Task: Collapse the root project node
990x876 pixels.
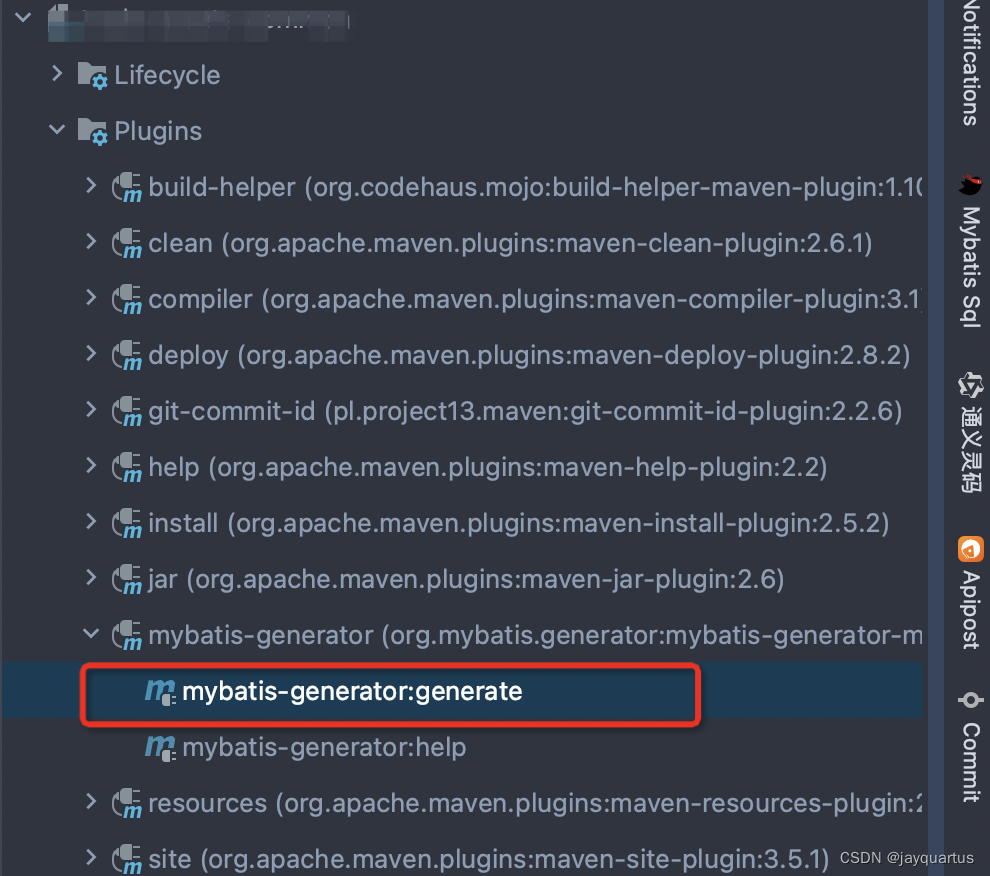Action: pos(23,17)
